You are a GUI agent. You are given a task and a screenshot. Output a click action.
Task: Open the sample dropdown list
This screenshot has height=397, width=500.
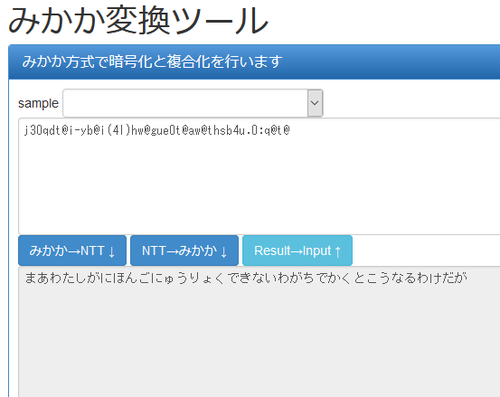[193, 103]
